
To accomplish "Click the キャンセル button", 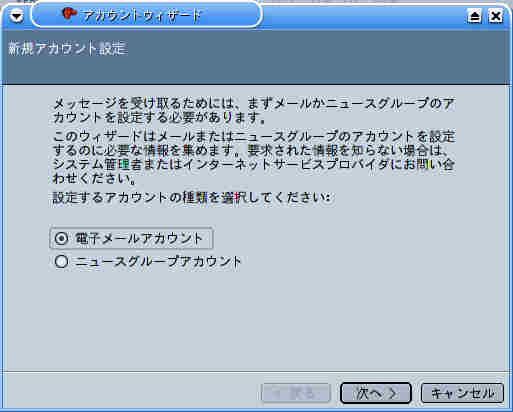I will click(462, 393).
